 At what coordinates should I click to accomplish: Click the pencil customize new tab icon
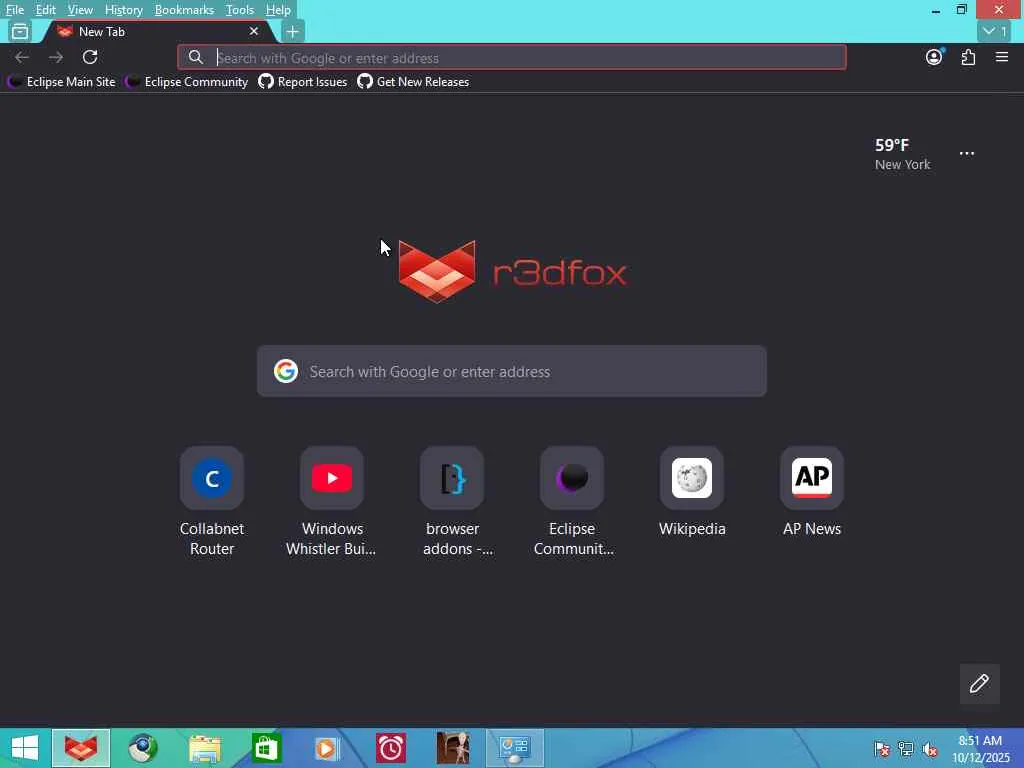979,684
